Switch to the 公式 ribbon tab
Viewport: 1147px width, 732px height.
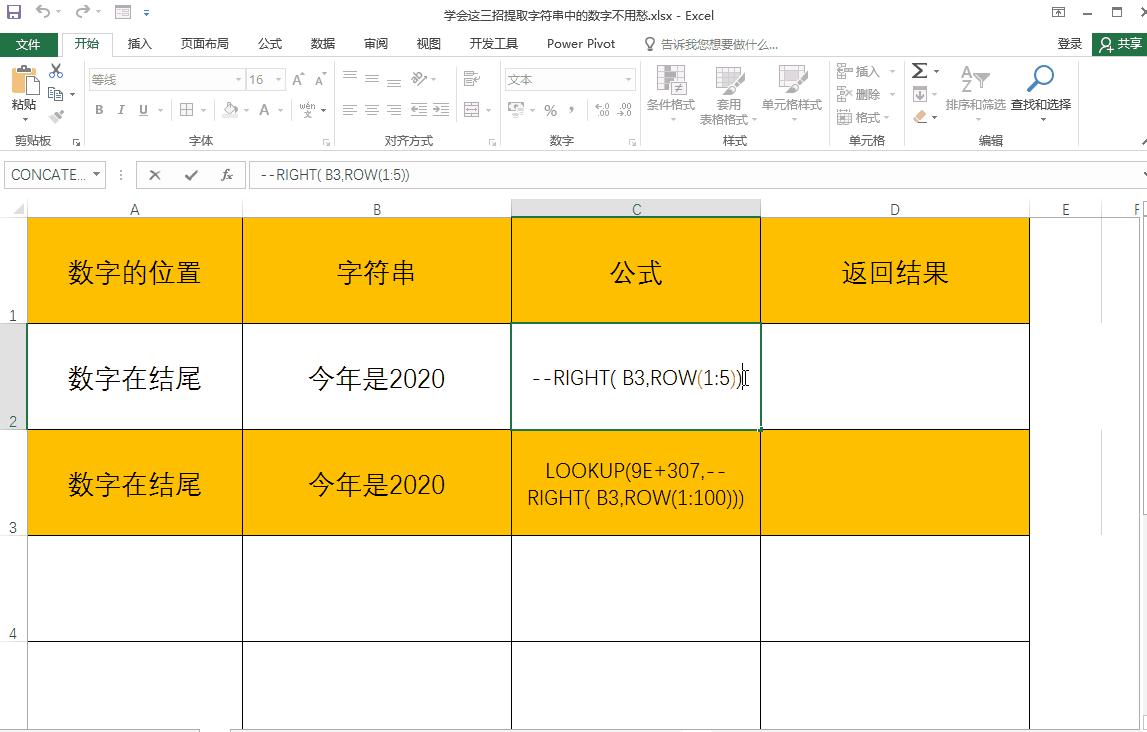(x=268, y=43)
